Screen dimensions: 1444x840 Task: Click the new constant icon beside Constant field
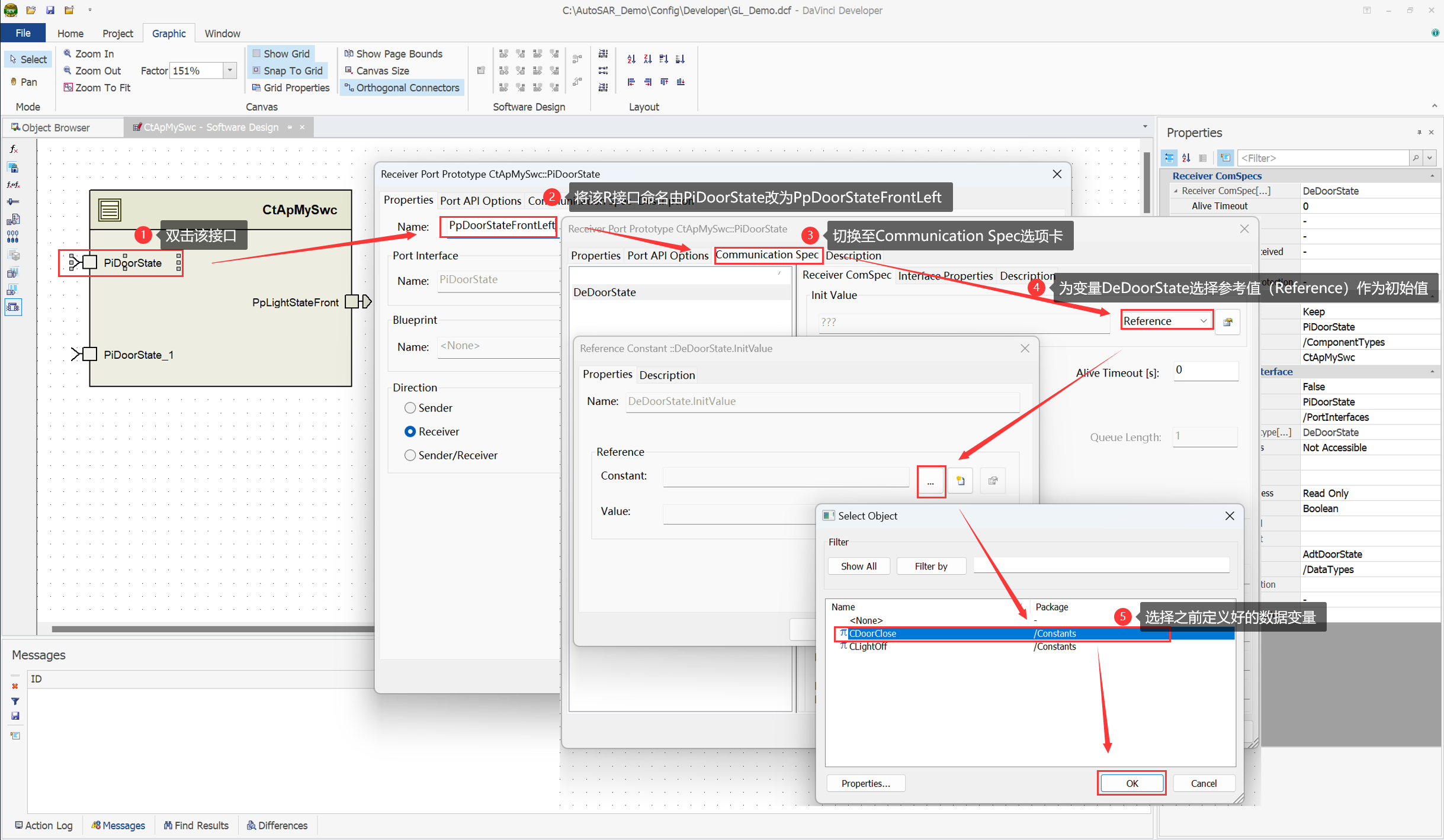(x=960, y=481)
